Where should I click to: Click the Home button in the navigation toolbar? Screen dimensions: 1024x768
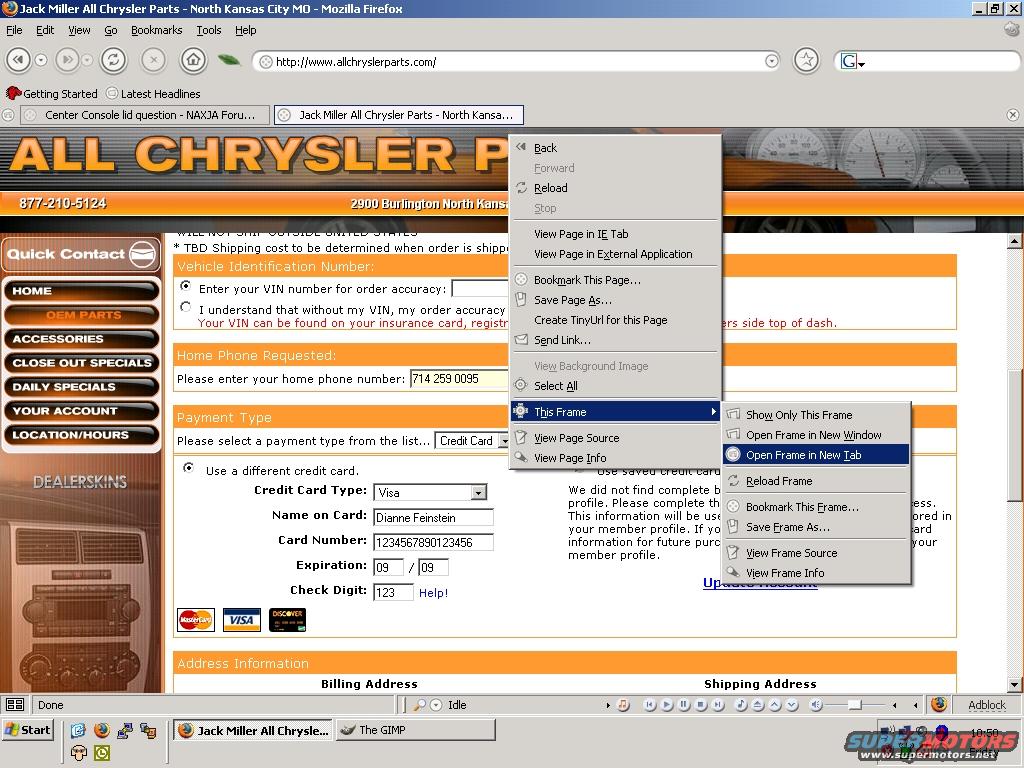tap(193, 61)
